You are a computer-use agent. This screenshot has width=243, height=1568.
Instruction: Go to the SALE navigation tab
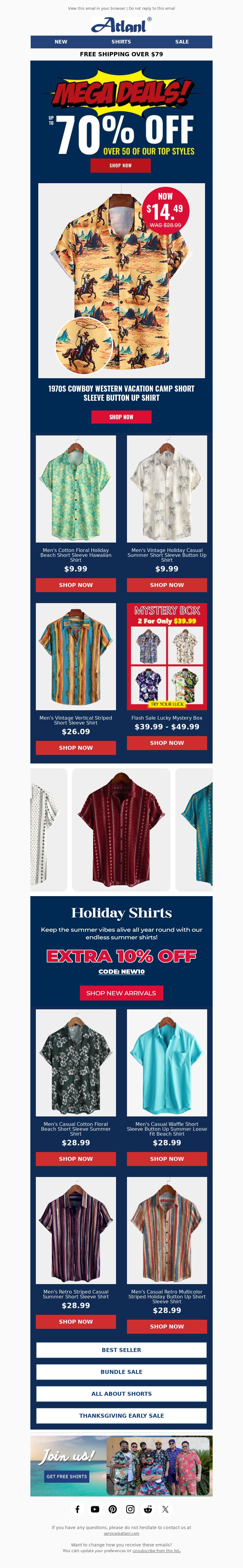tap(182, 42)
